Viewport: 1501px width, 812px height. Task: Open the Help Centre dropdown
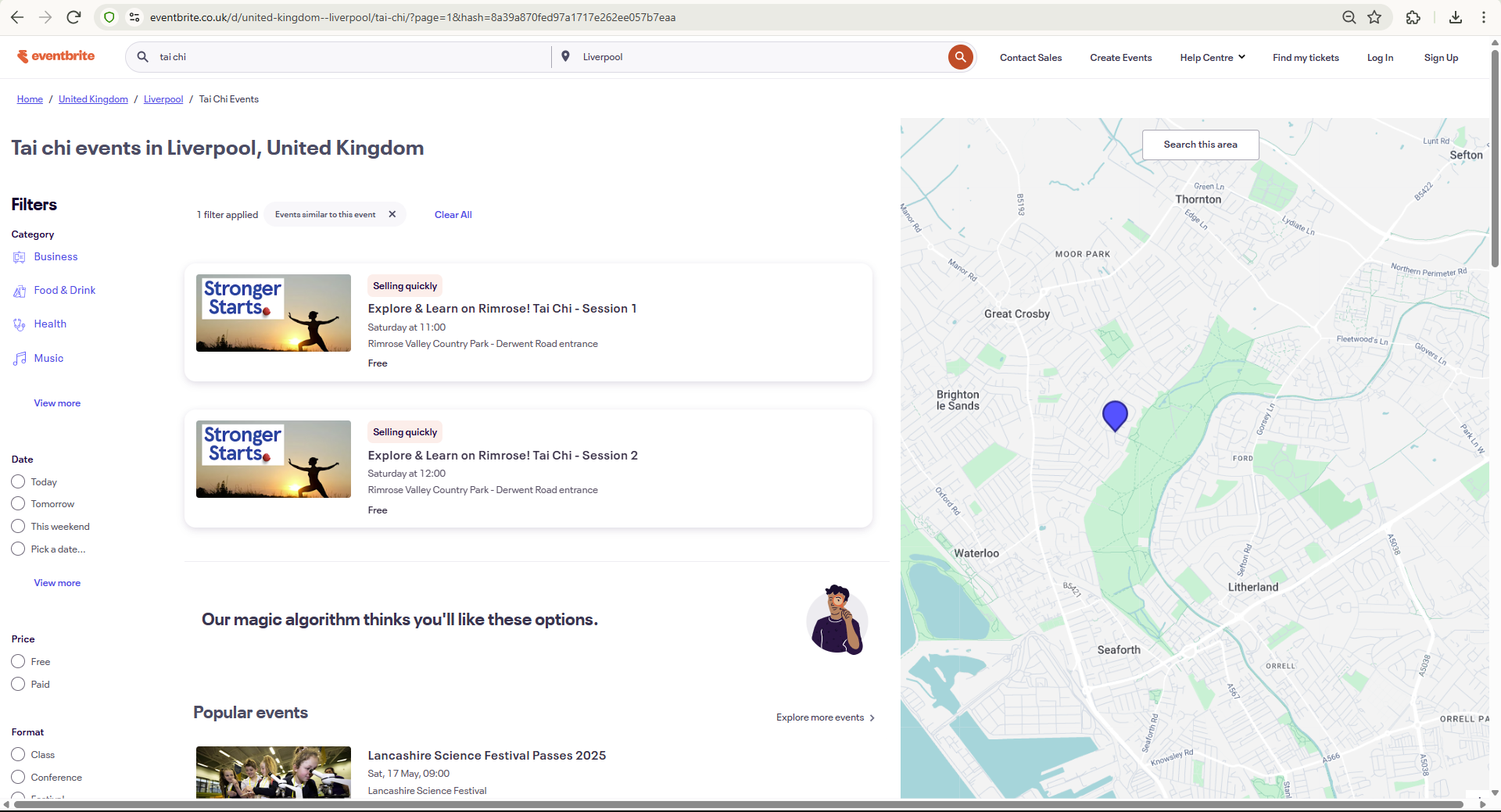pyautogui.click(x=1212, y=58)
